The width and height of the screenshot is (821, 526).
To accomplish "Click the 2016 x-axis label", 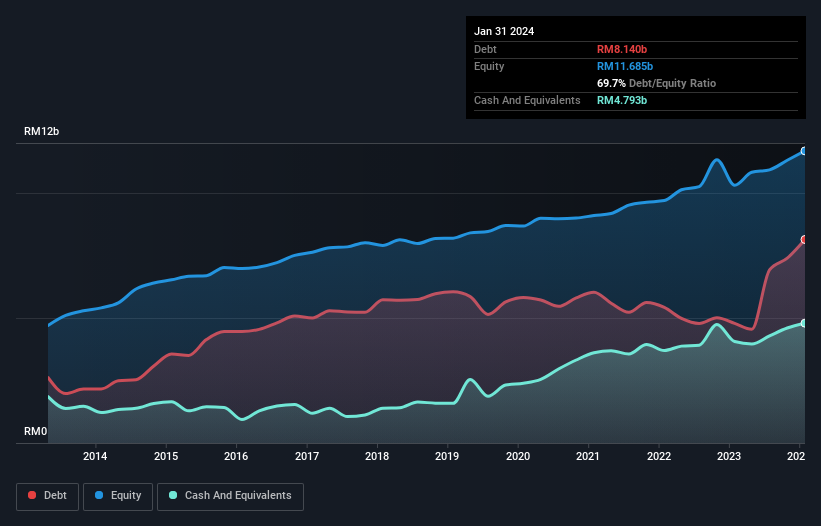I will coord(236,456).
